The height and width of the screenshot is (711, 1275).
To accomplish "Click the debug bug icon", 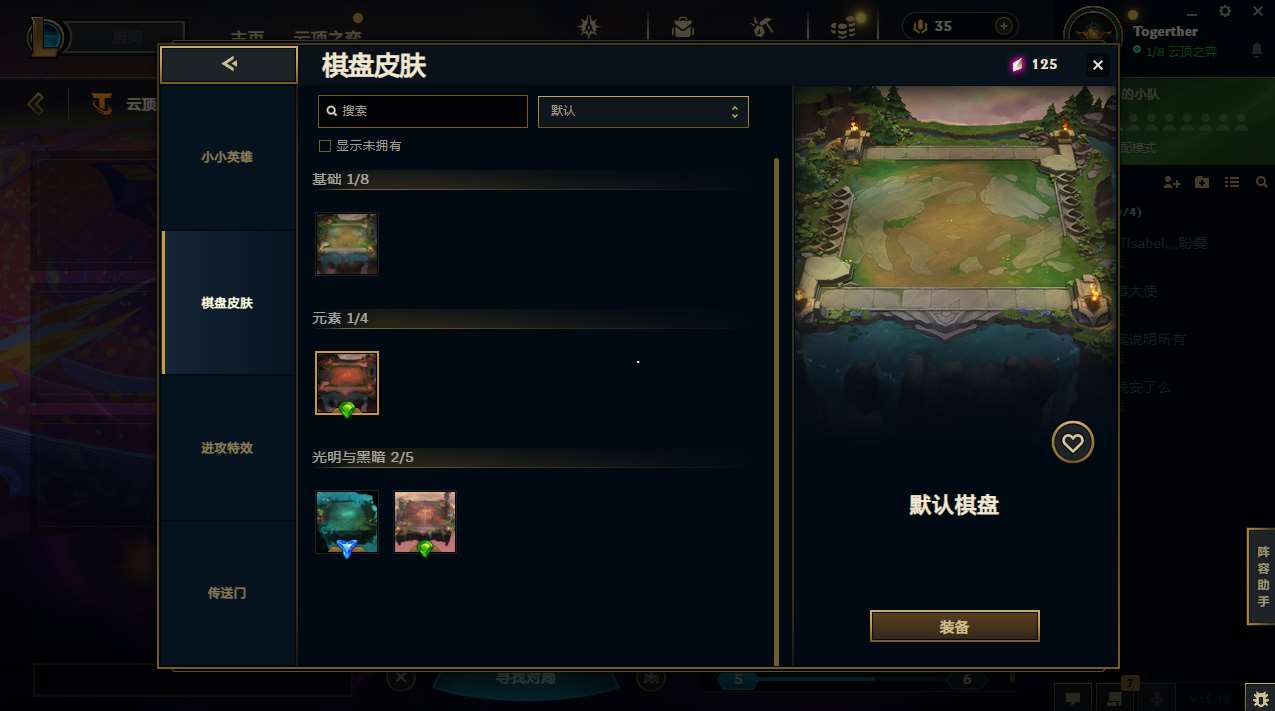I will coord(1259,697).
